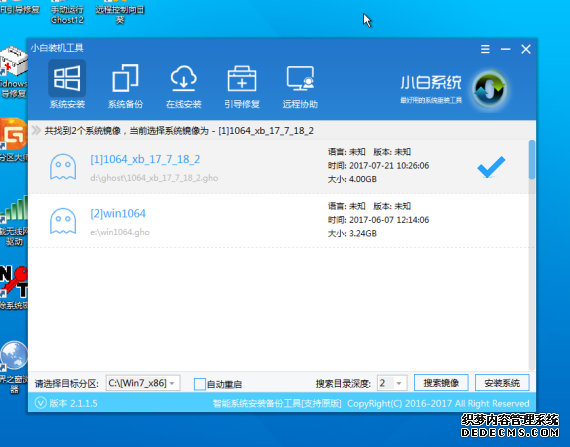Open the wireless driver signal-bars desktop icon
This screenshot has height=447, width=570.
point(14,220)
